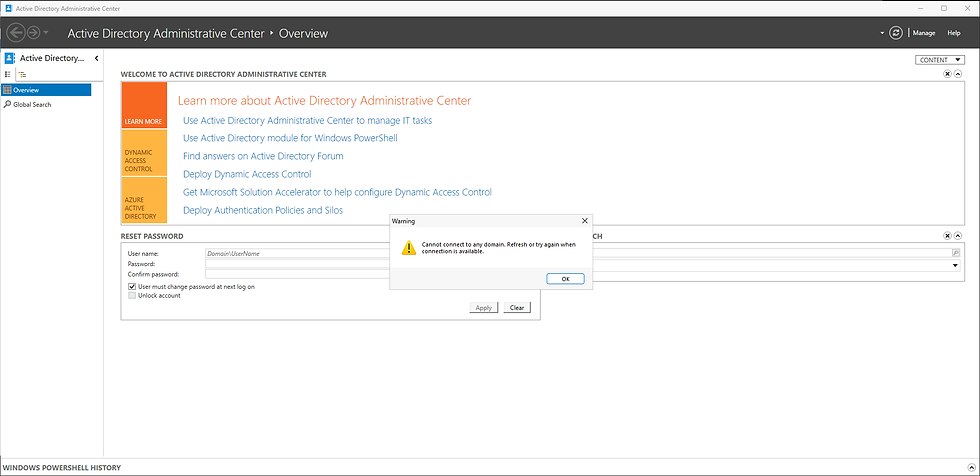
Task: Open the Help menu
Action: [x=954, y=33]
